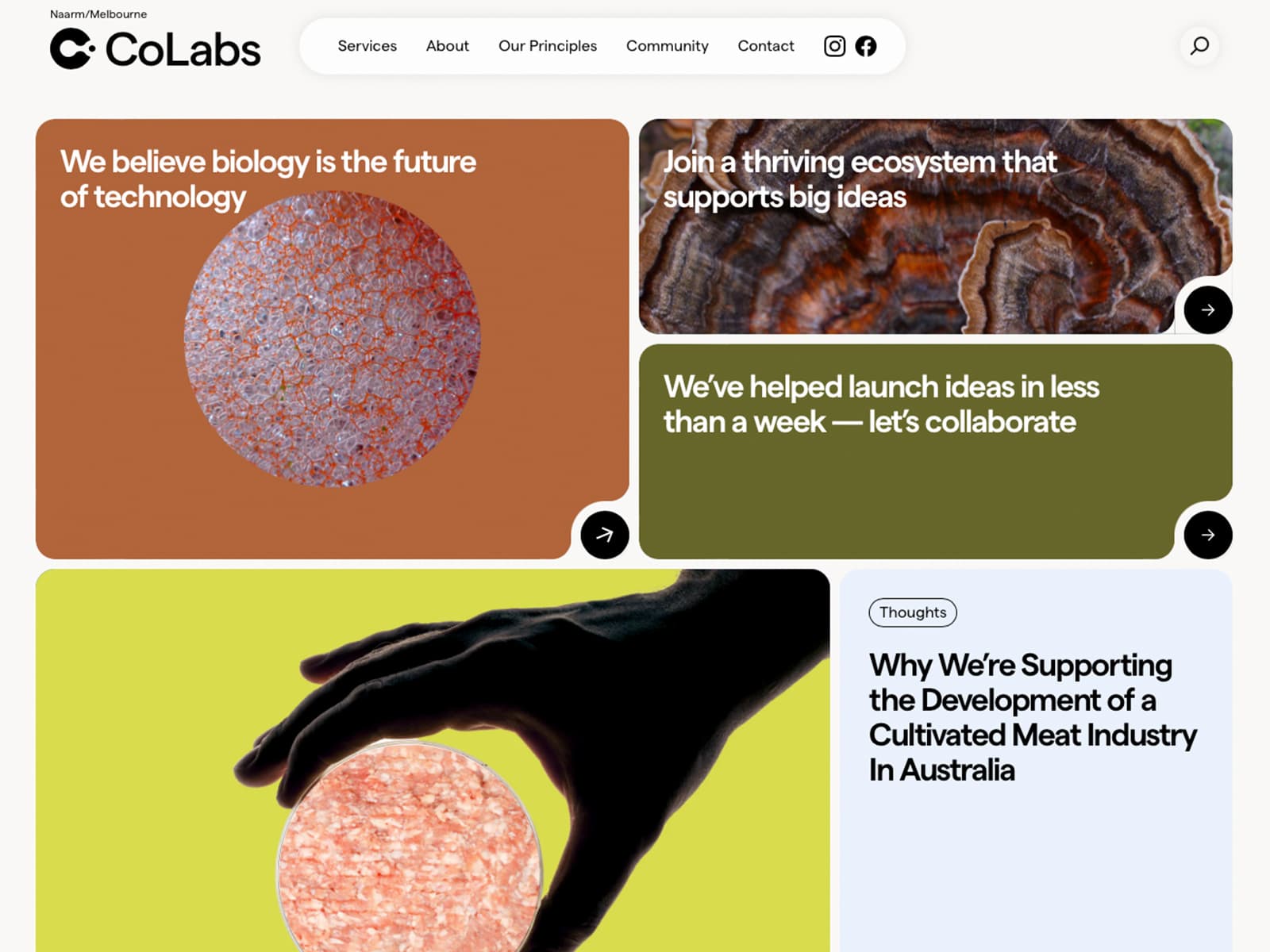Click the helped launch ideas heading

pos(881,404)
